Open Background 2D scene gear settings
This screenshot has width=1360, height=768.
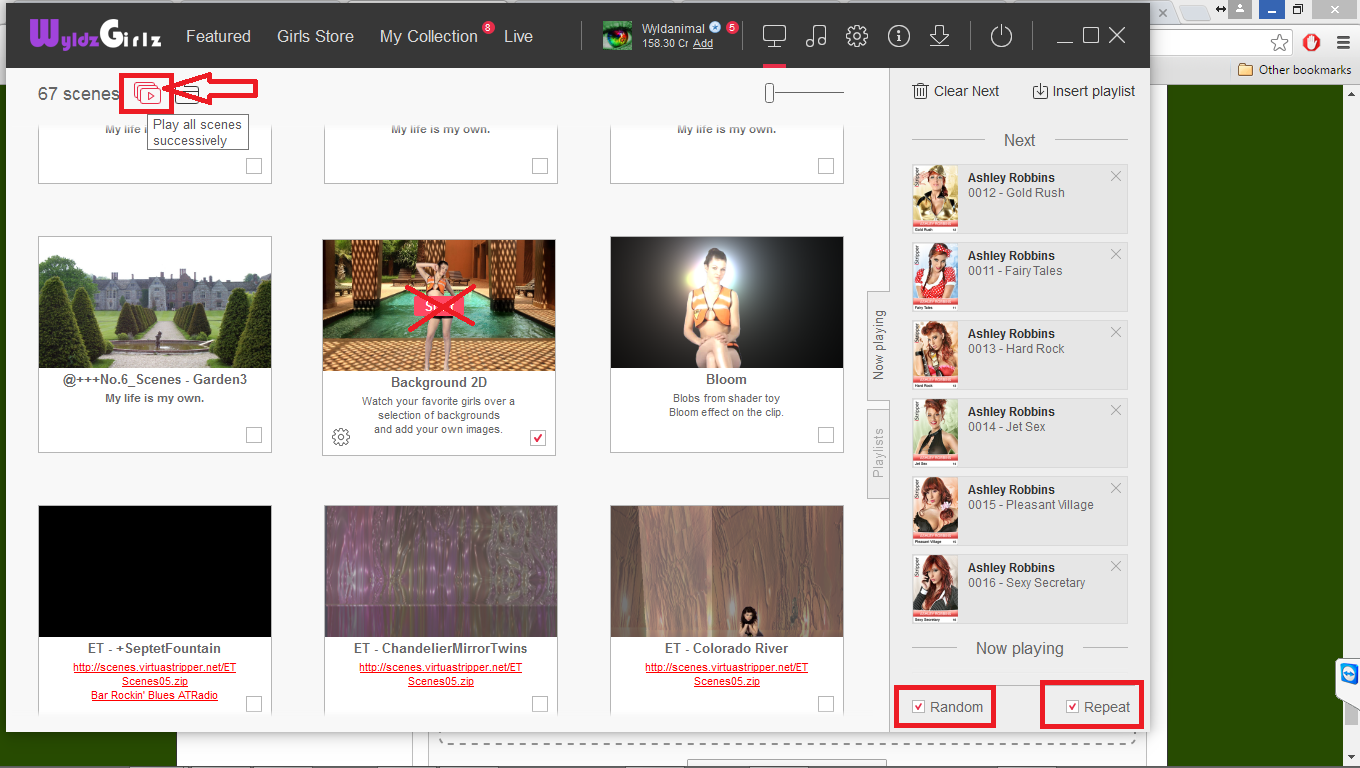341,437
